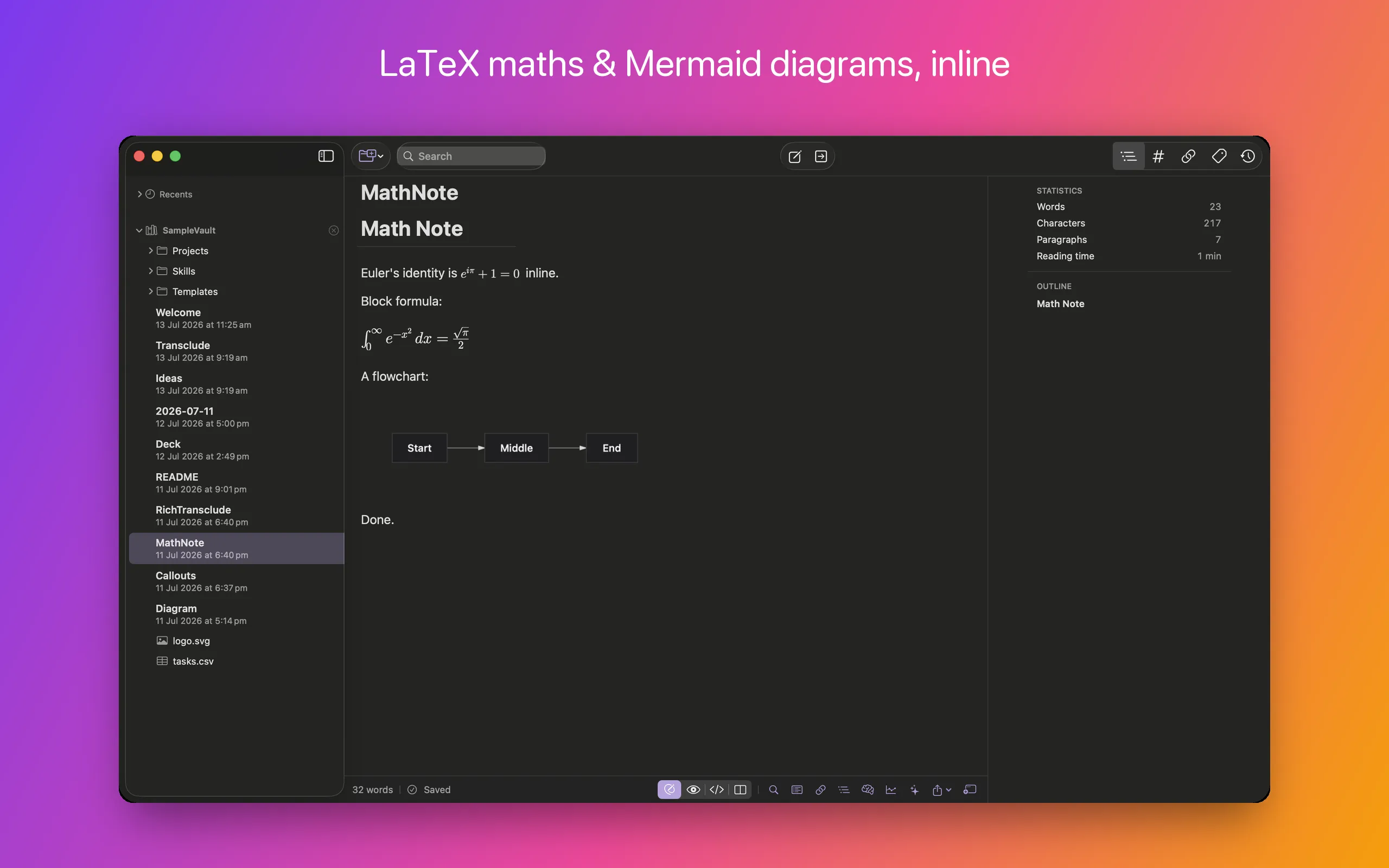Open the Deck note

point(237,450)
